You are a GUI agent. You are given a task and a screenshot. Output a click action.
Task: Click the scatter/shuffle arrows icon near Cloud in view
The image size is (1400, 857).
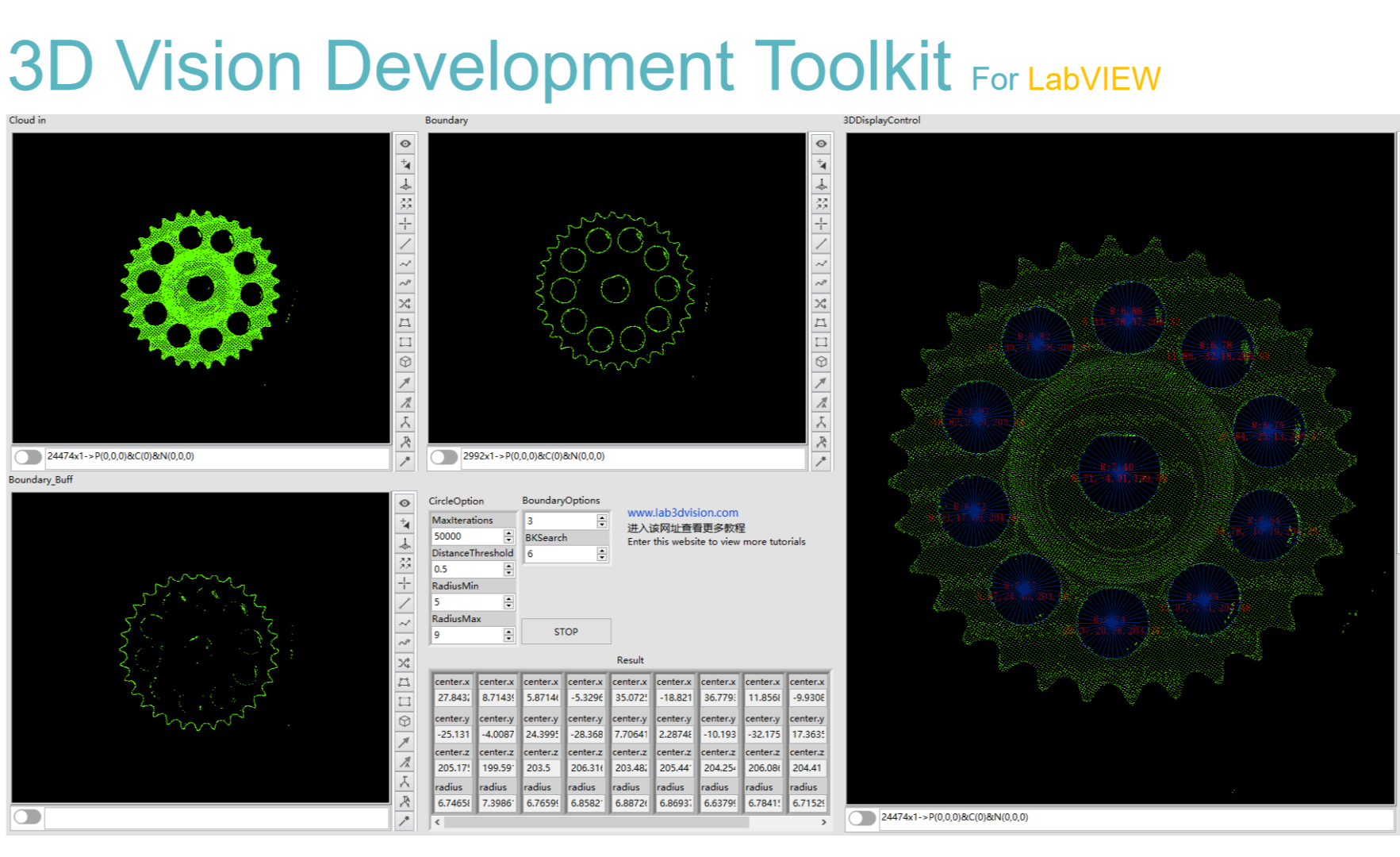405,302
